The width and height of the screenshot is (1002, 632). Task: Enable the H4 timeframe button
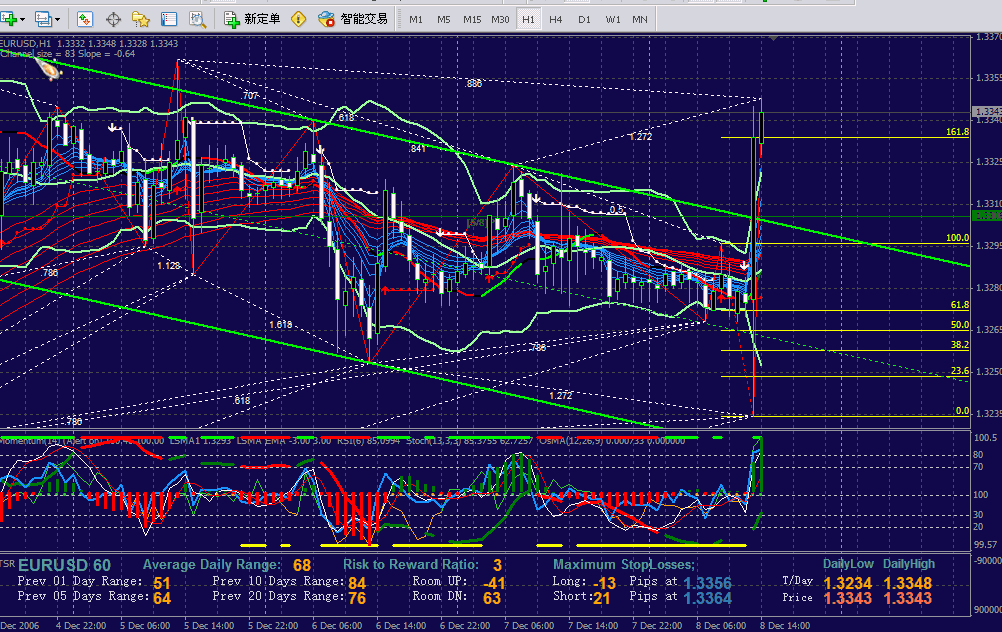click(556, 19)
